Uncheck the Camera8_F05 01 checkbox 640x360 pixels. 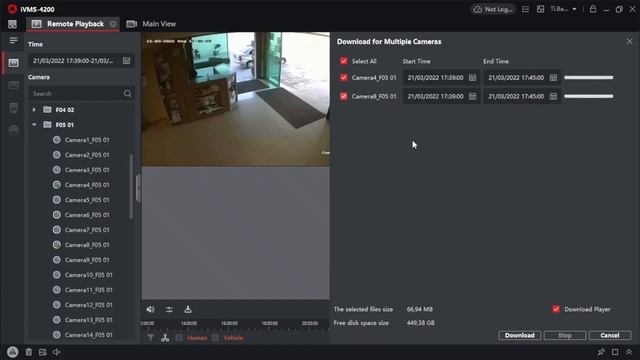tap(344, 96)
